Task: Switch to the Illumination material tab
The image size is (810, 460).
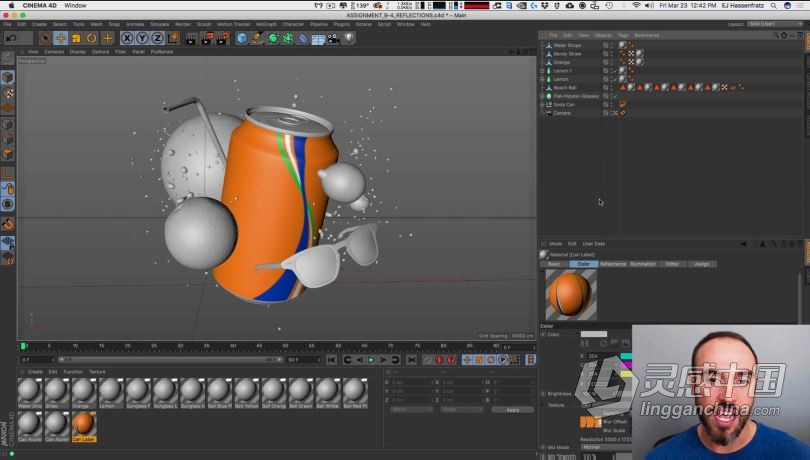Action: (643, 264)
